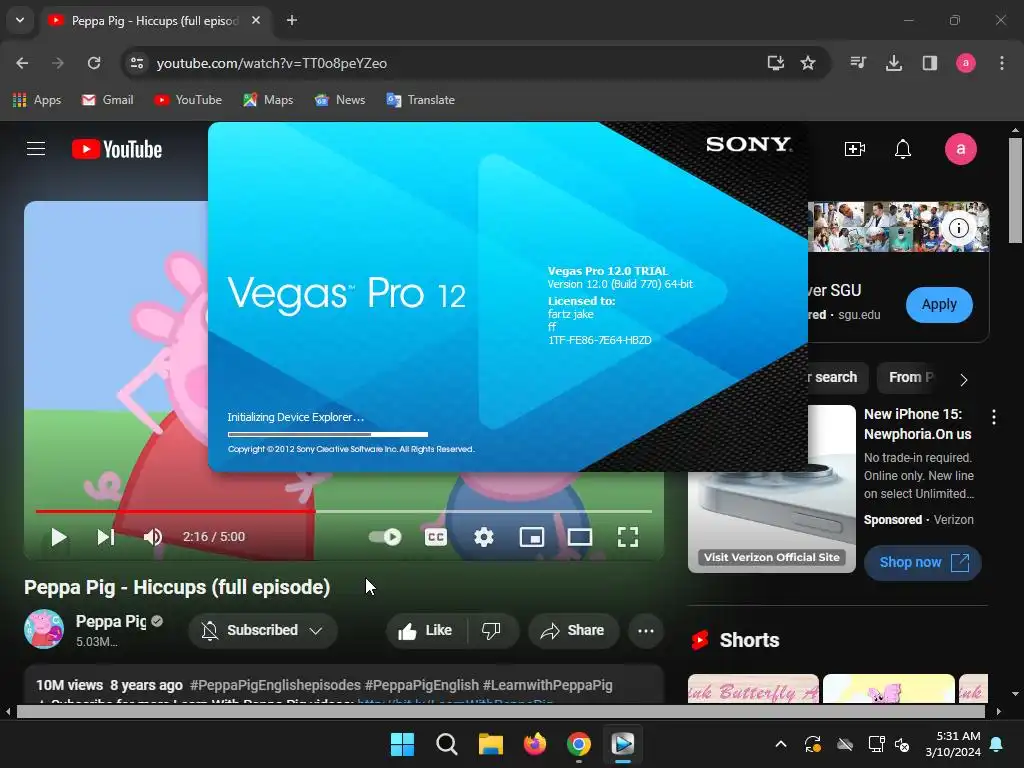Image resolution: width=1024 pixels, height=768 pixels.
Task: Open Chrome three-dot menu
Action: point(1002,63)
